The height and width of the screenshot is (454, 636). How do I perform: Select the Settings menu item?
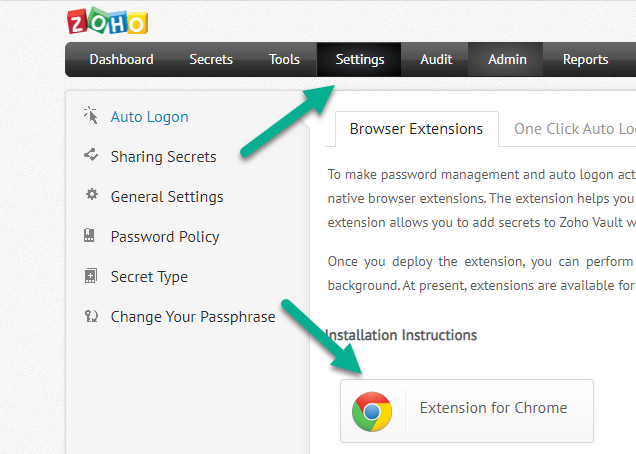point(360,60)
